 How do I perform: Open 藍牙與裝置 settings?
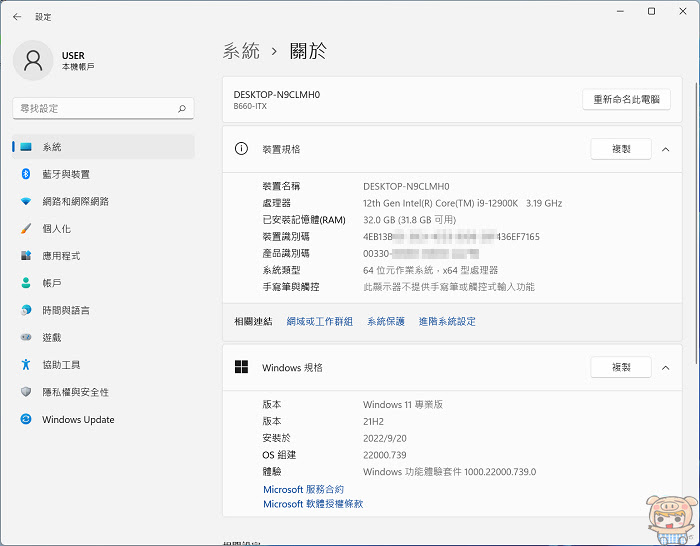pyautogui.click(x=103, y=174)
